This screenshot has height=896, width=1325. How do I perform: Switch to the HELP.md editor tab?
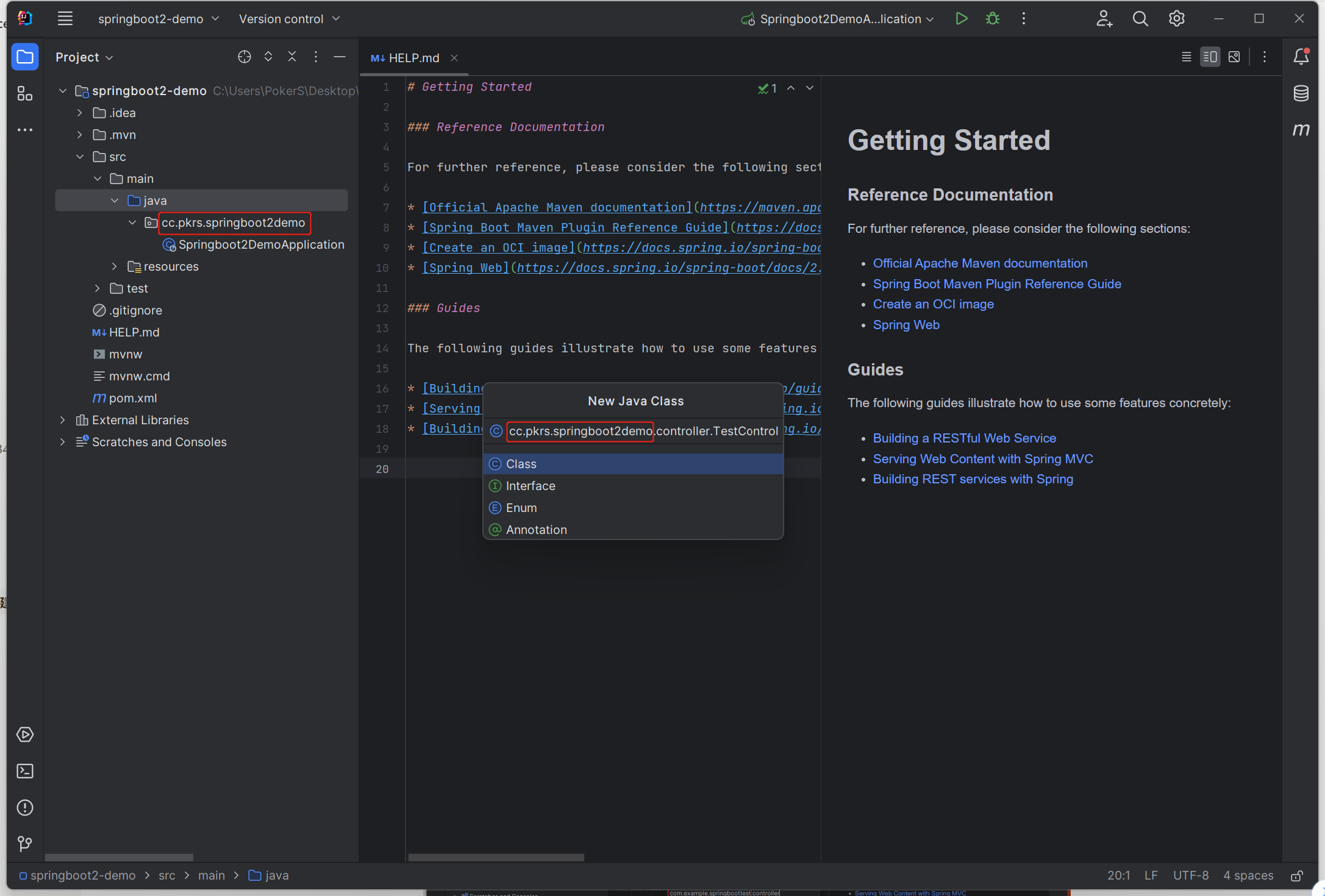coord(413,58)
